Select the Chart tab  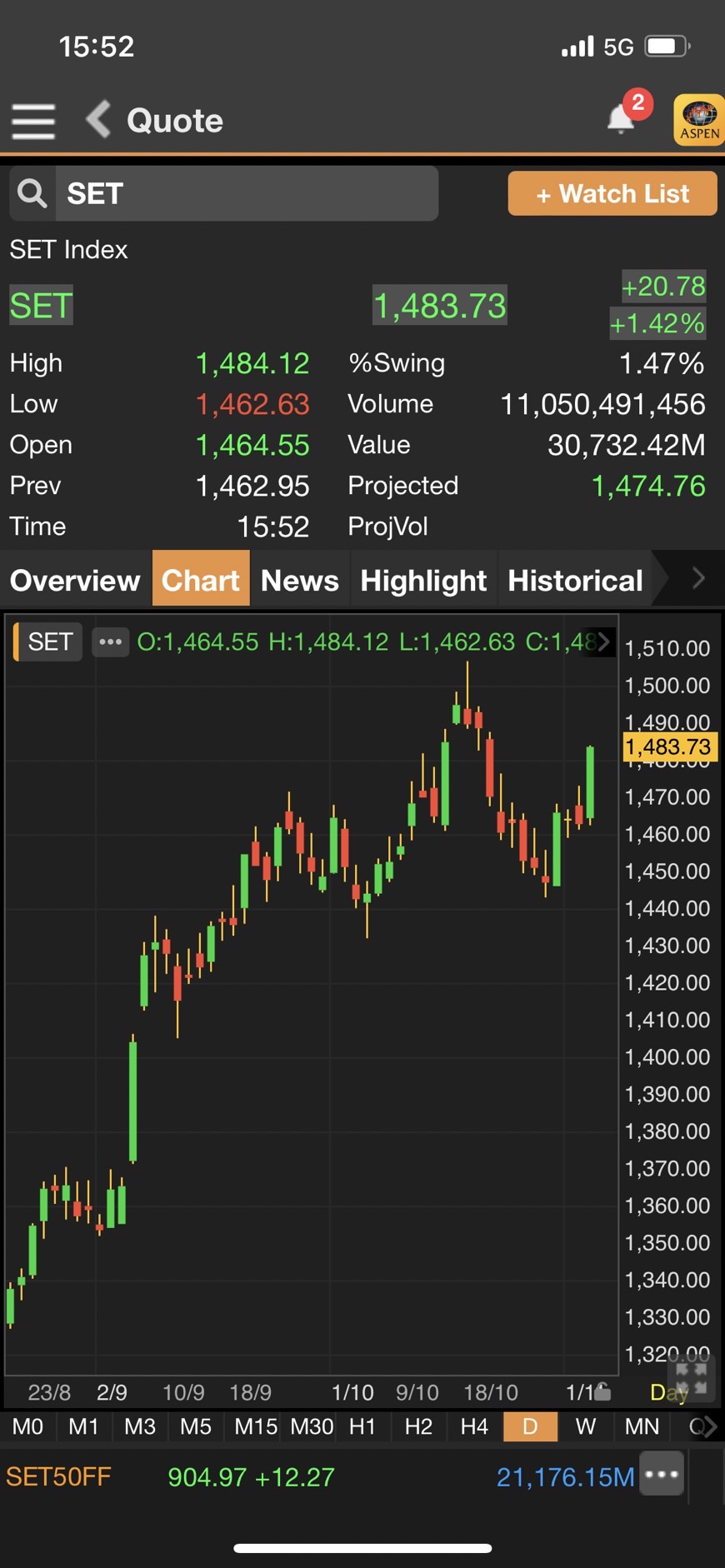click(x=201, y=579)
